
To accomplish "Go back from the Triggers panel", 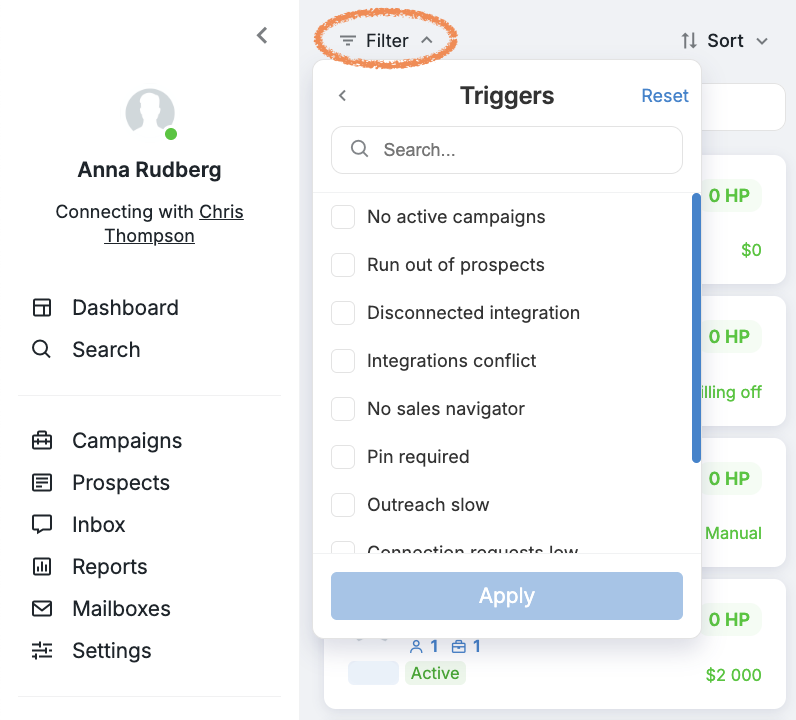I will pyautogui.click(x=343, y=95).
